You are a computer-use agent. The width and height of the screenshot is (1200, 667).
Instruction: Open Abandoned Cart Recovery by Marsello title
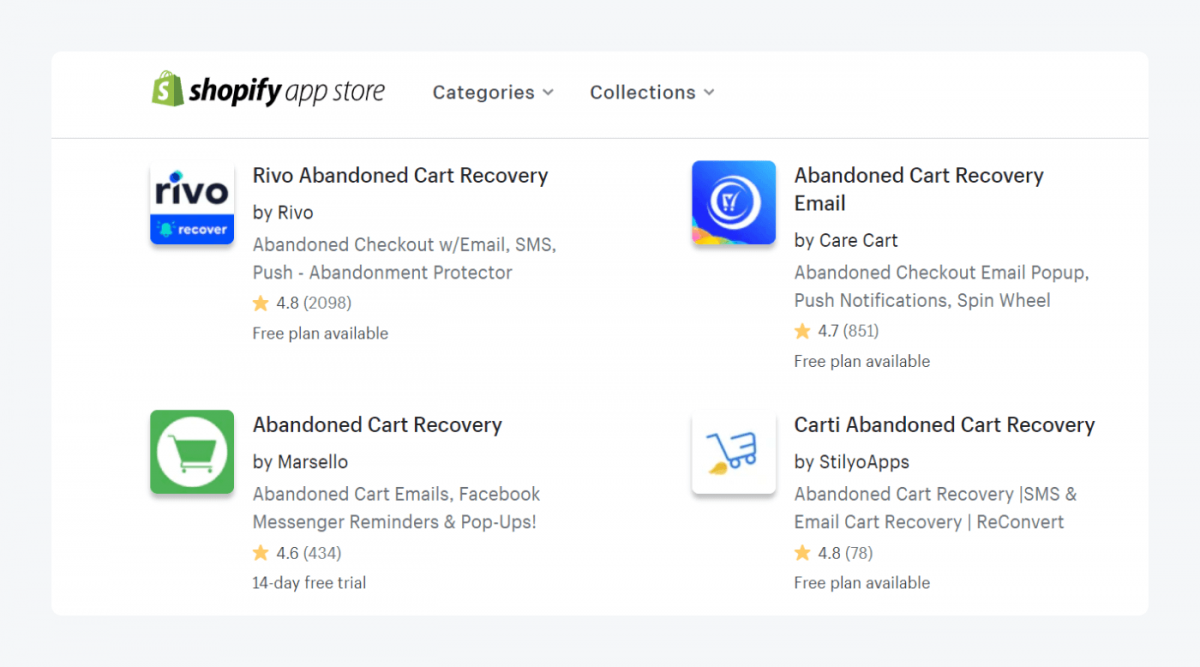377,425
